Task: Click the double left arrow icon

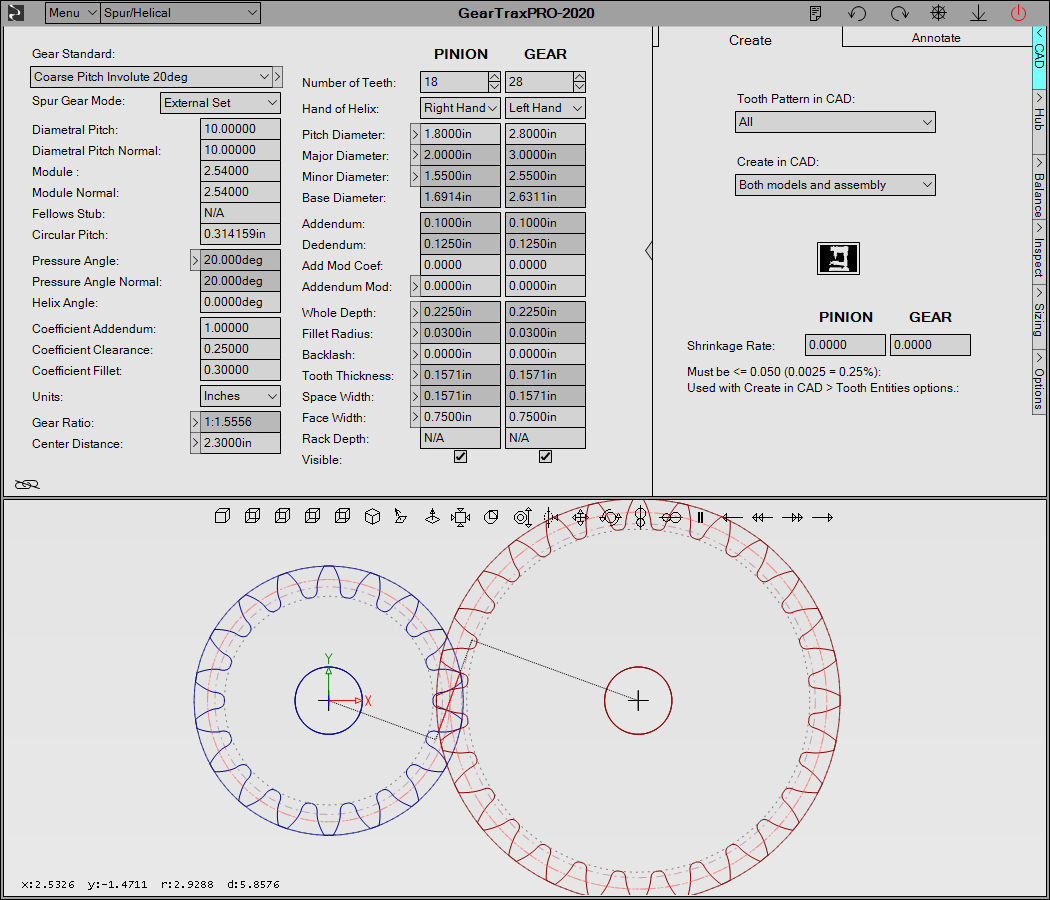Action: point(762,517)
